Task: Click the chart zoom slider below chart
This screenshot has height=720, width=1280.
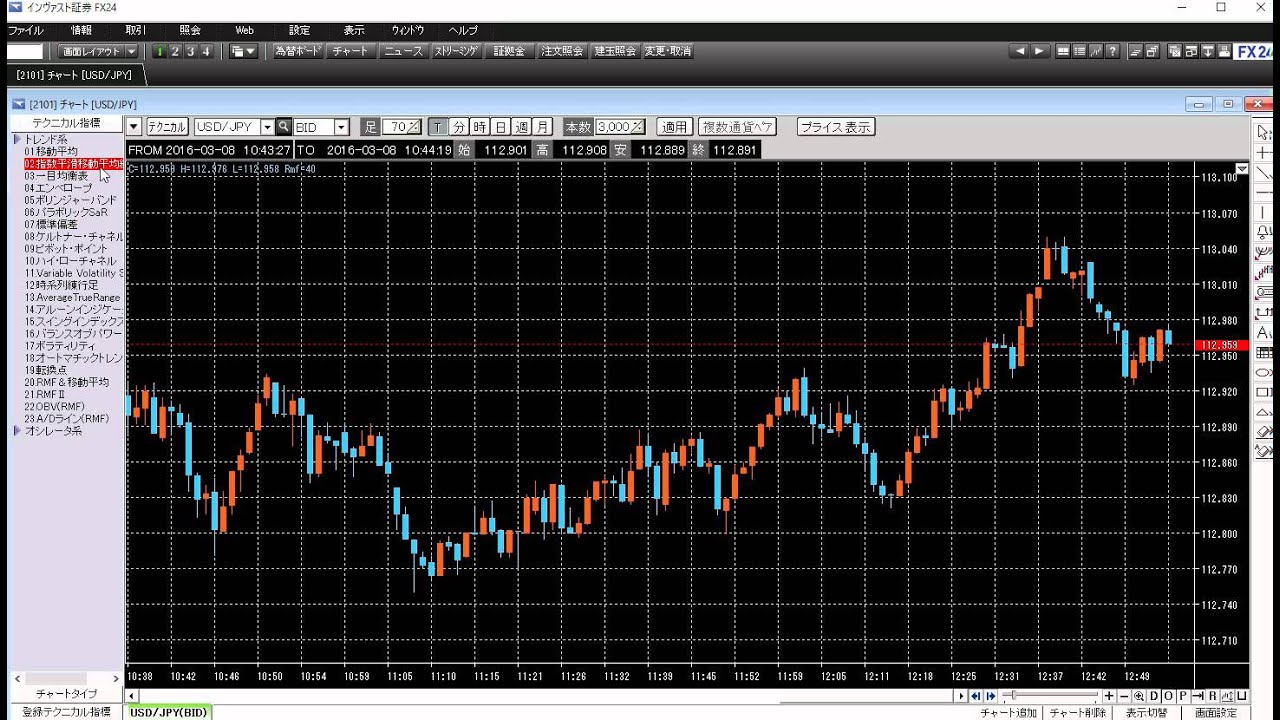Action: click(1050, 696)
